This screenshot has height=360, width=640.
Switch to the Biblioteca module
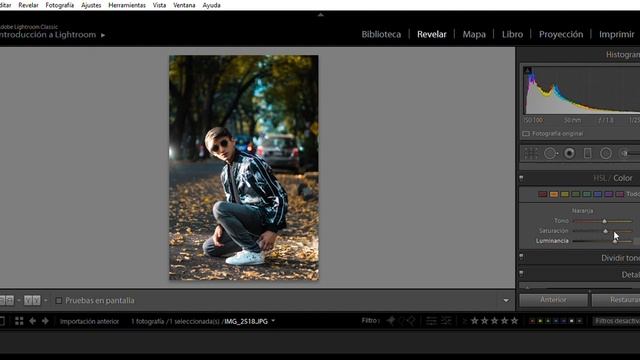click(381, 34)
